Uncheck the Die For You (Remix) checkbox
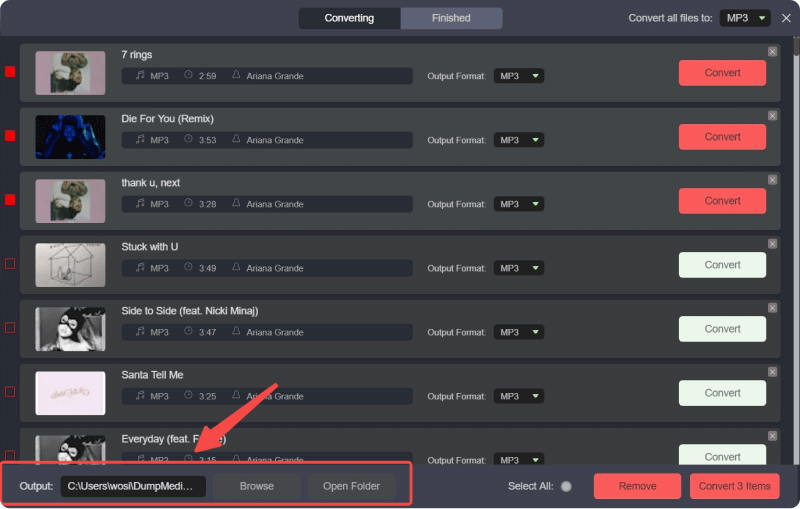This screenshot has width=800, height=509. click(10, 136)
